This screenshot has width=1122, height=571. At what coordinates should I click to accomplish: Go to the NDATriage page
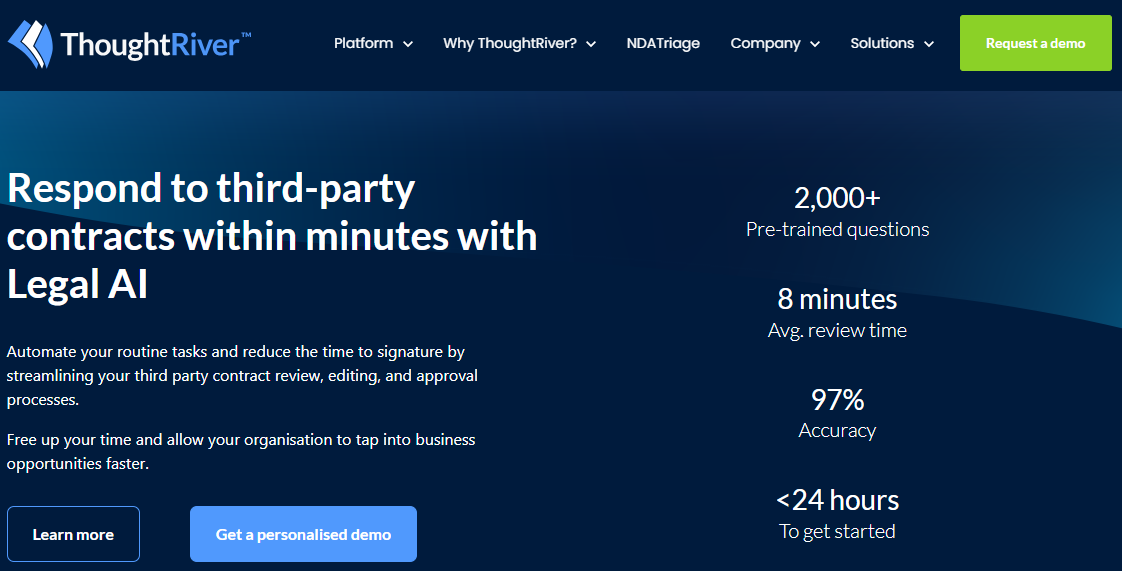[x=663, y=44]
